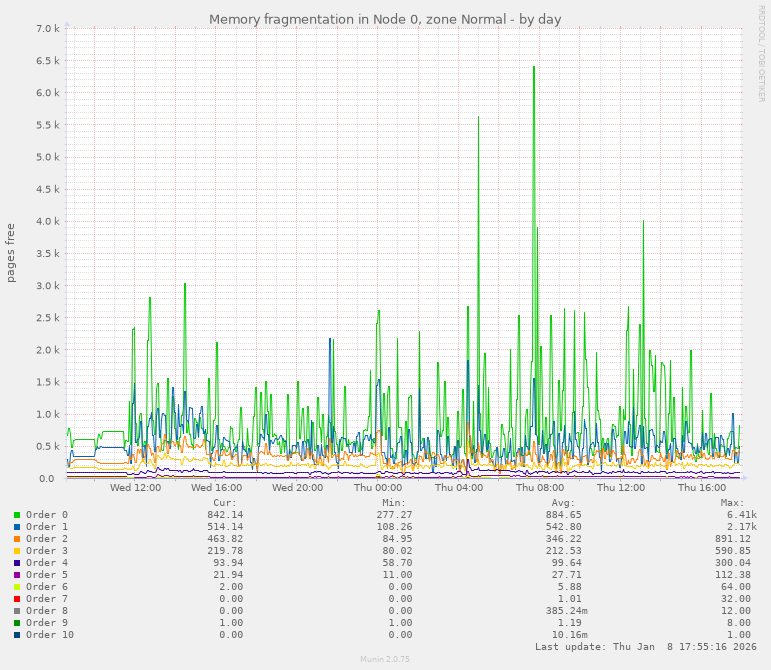Select the 'Order 9' legend label
Image resolution: width=771 pixels, height=670 pixels.
coord(47,622)
